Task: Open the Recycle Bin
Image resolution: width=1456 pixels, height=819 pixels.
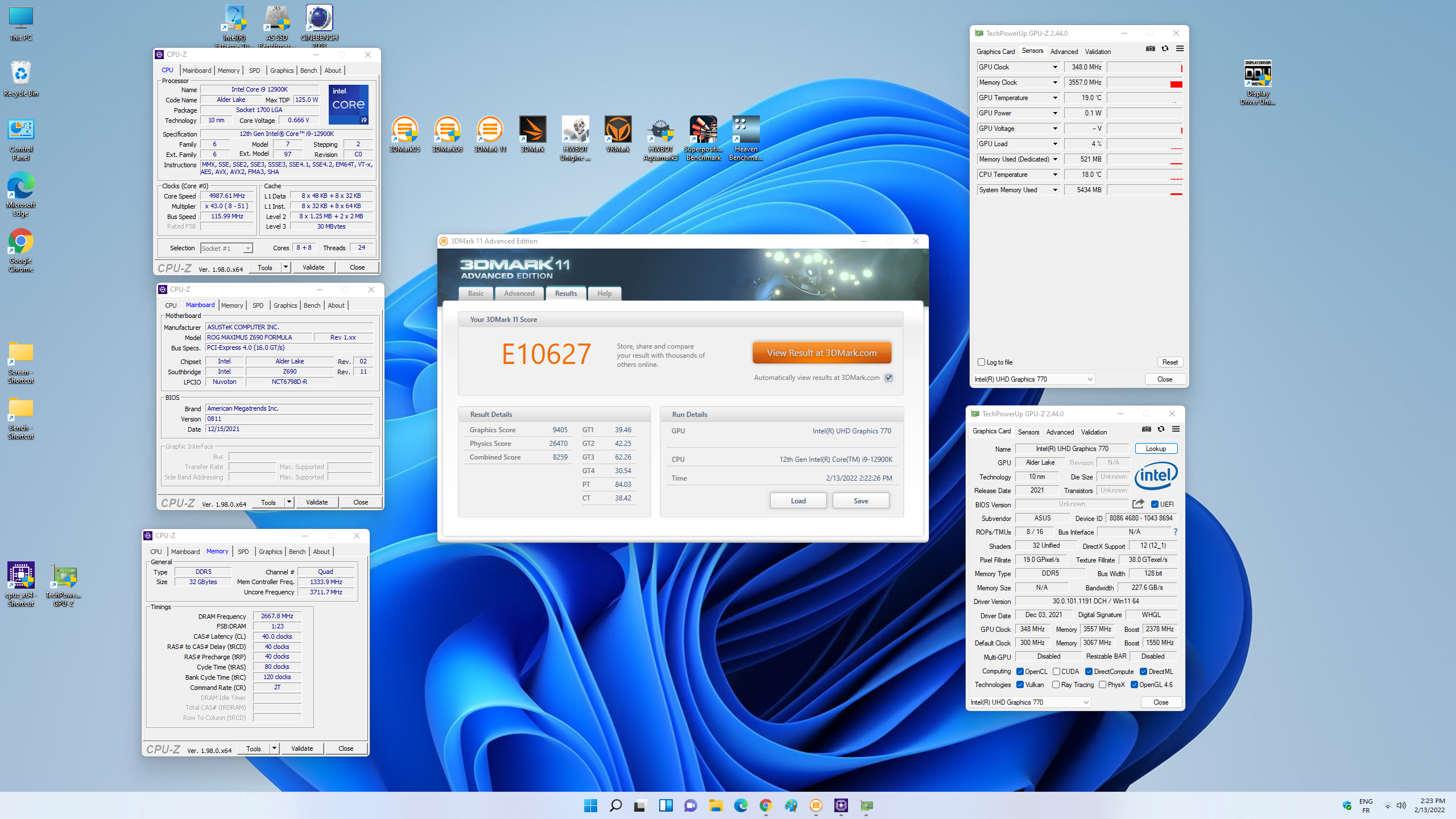Action: 21,78
